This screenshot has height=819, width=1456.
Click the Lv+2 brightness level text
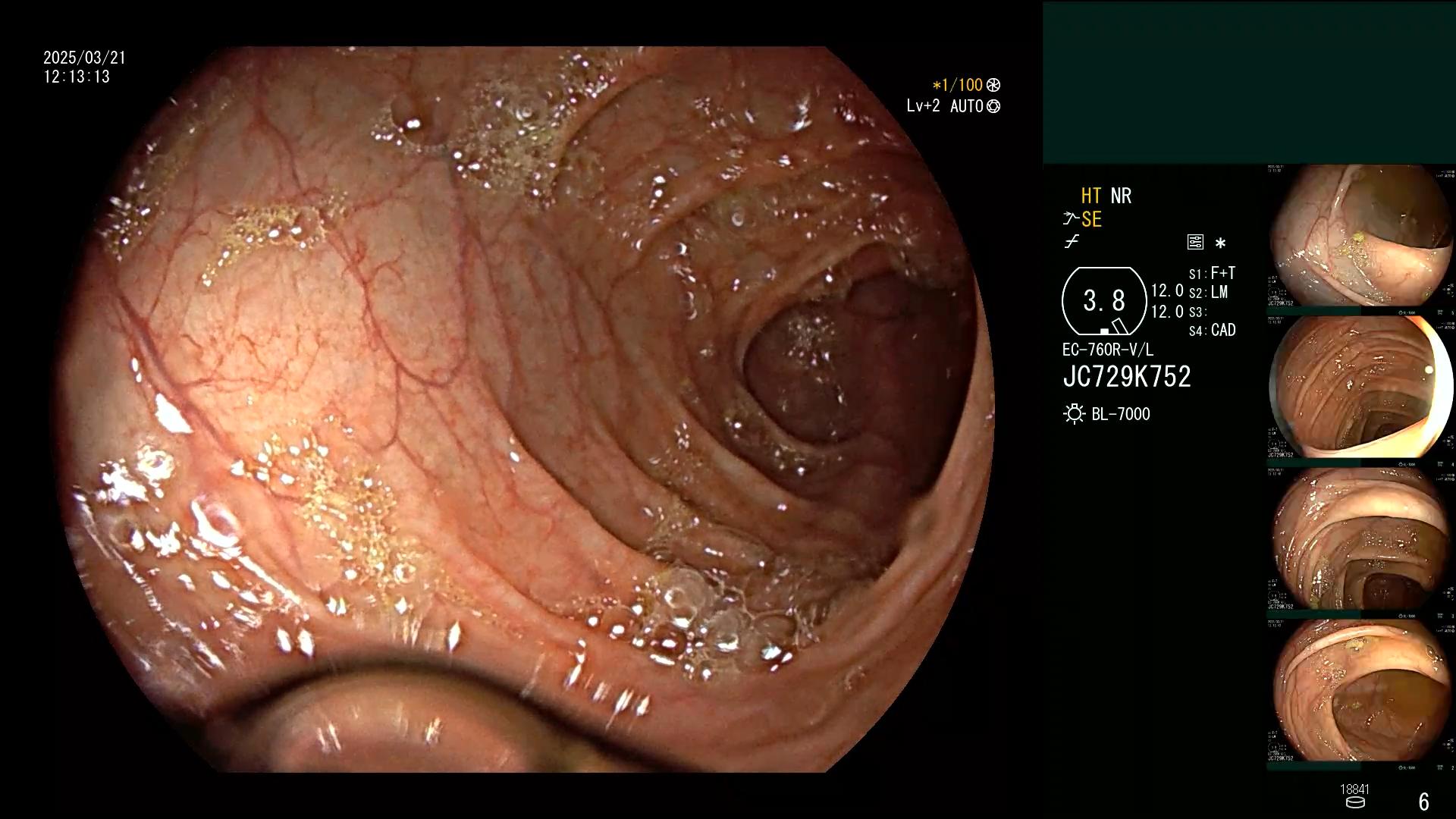923,106
